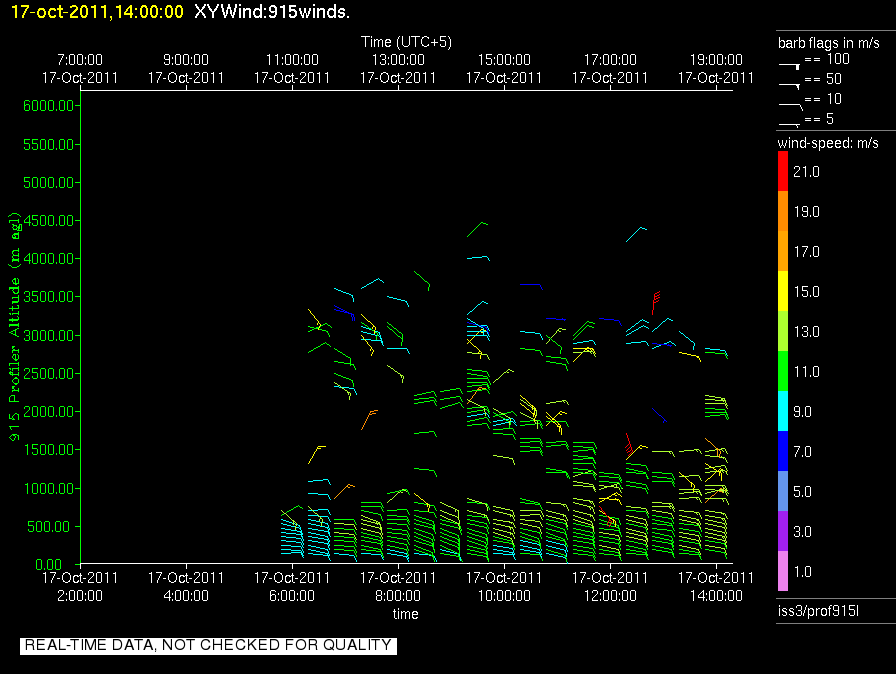Click the 'REAL-TIME DATA, NOT CHECKED FOR QUALITY' banner
Image resolution: width=896 pixels, height=674 pixels.
point(208,645)
